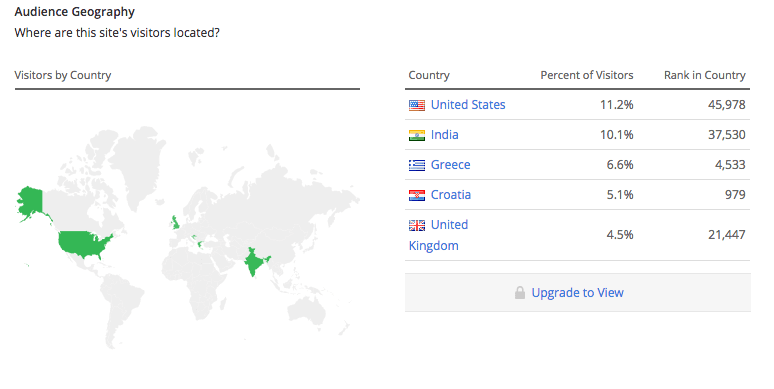Click the Upgrade to View link
Viewport: 774px width, 389px height.
click(578, 293)
